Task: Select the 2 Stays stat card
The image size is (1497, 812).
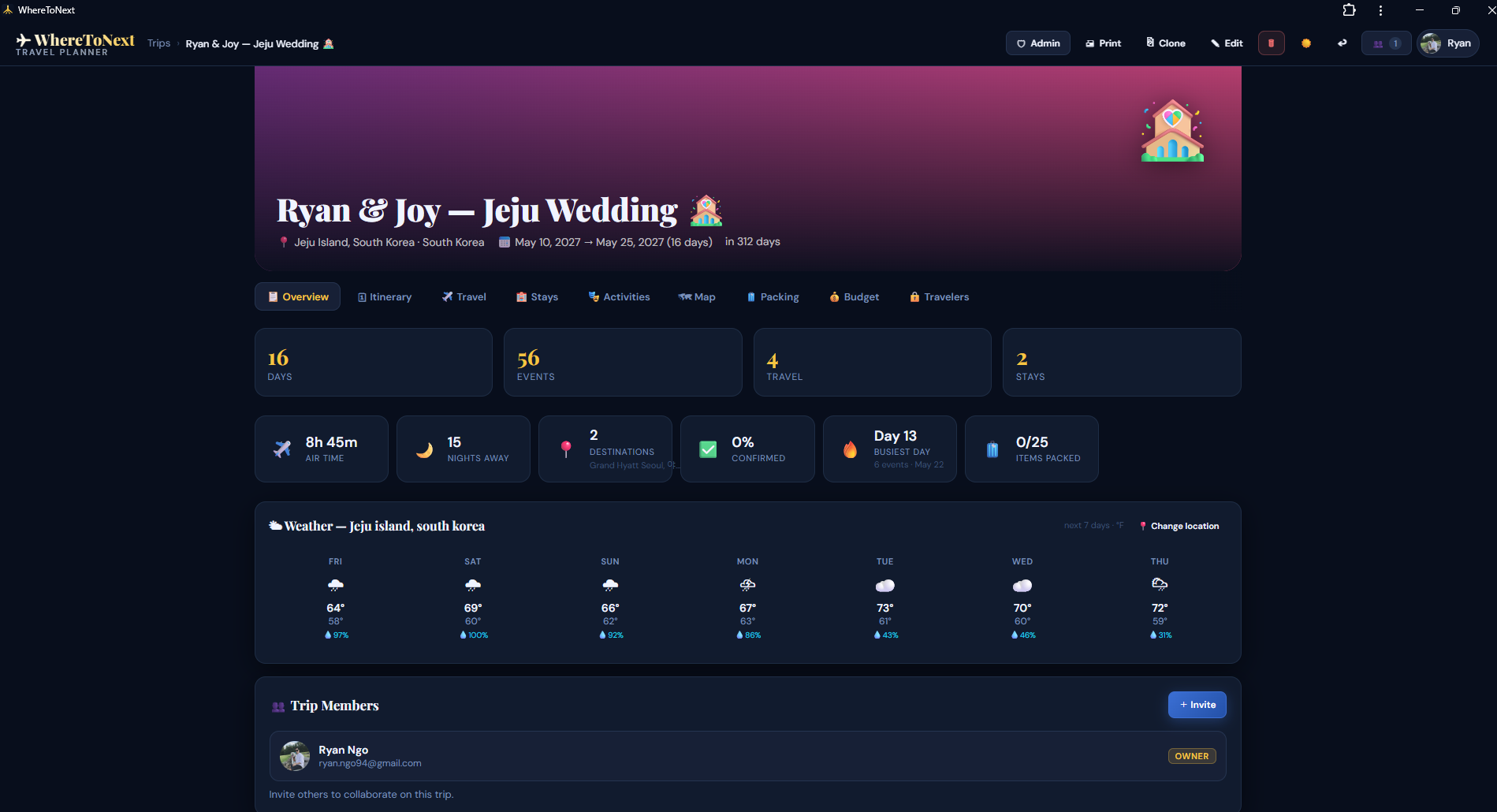Action: click(1122, 363)
